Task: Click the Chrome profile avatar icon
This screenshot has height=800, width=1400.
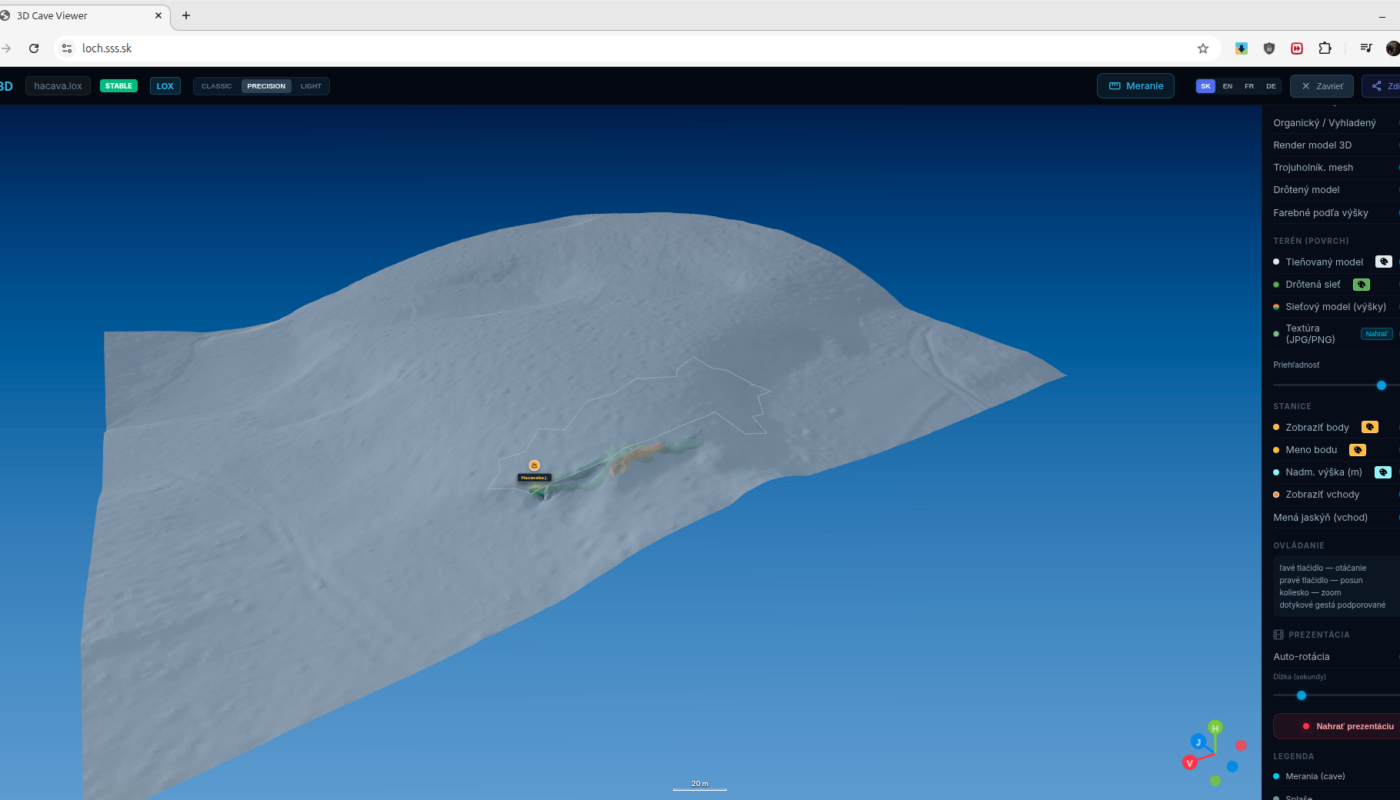Action: click(x=1391, y=47)
